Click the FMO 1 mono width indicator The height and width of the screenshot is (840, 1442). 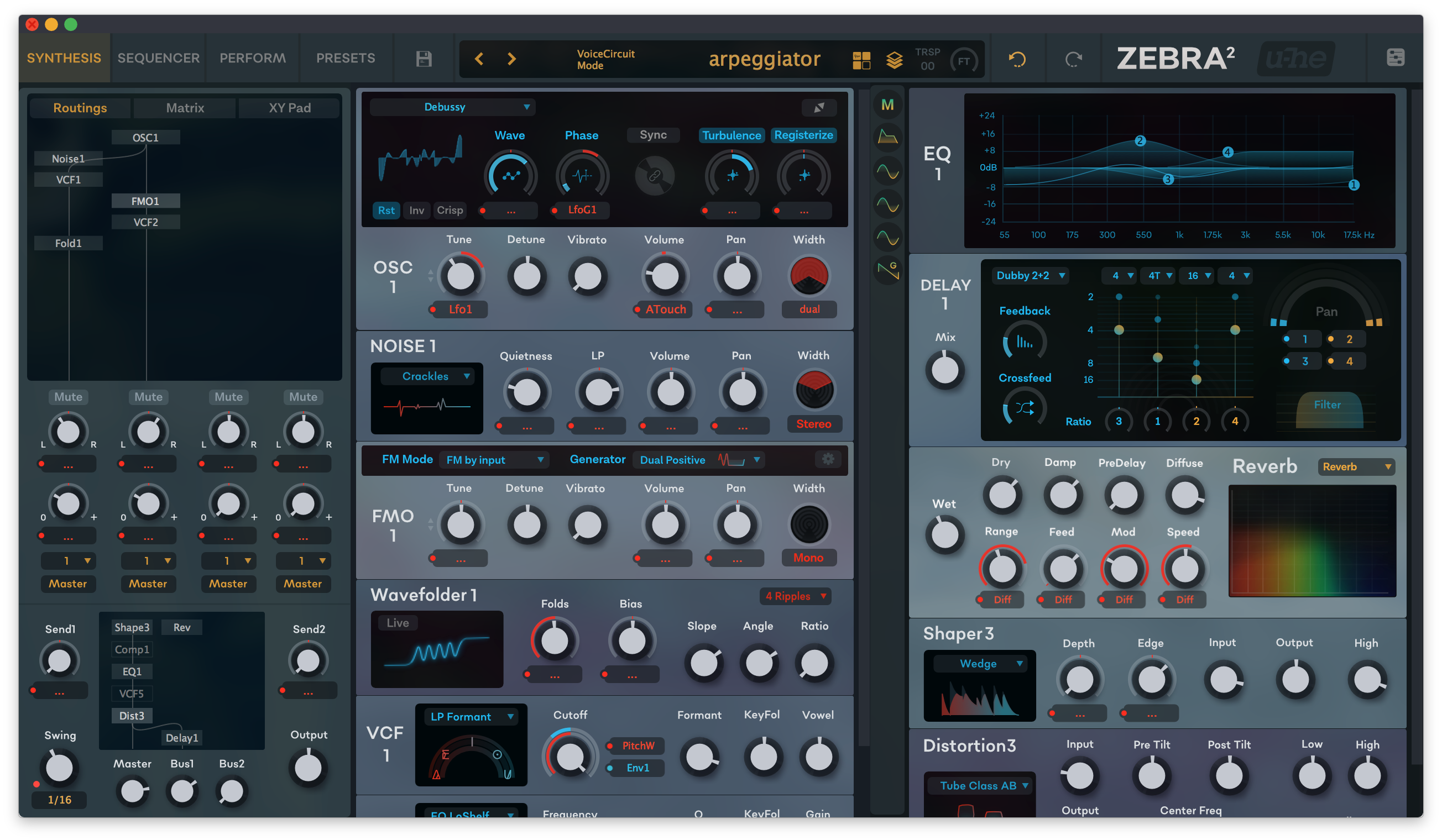808,524
